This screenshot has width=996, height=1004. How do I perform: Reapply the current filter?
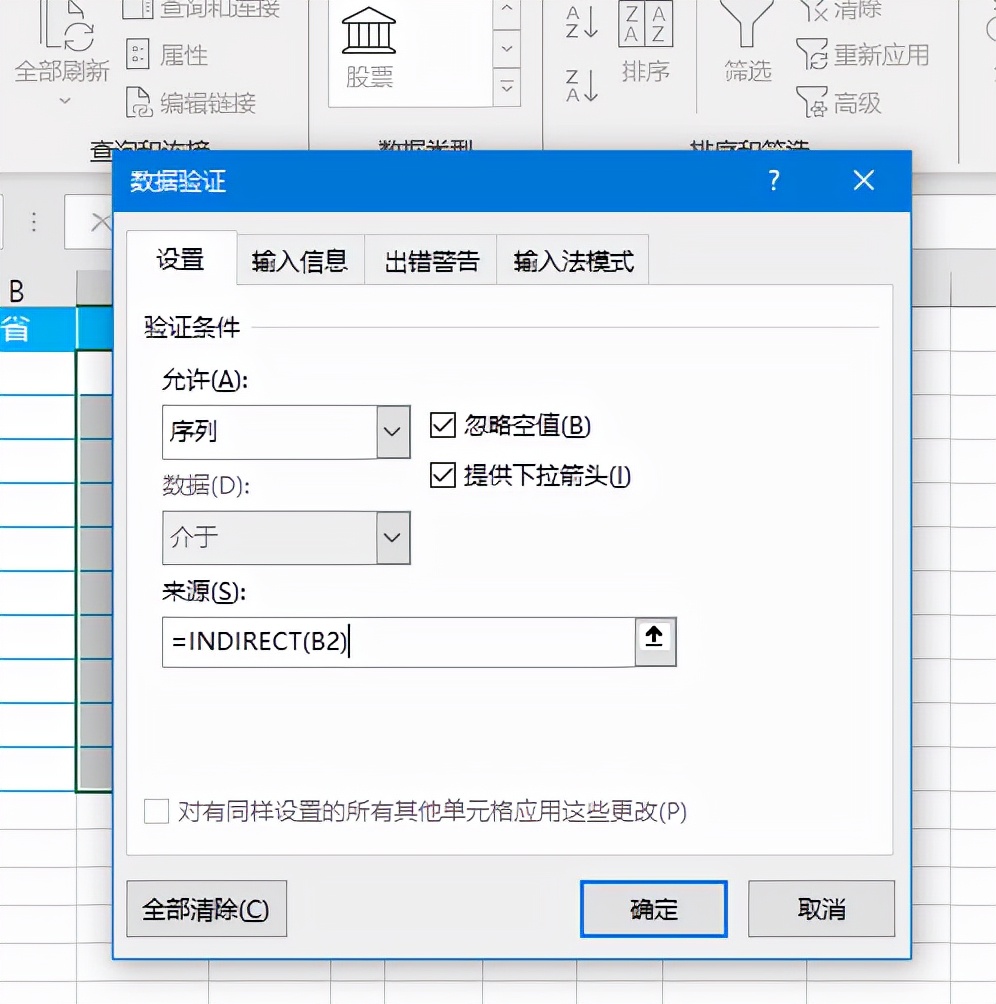click(x=862, y=55)
